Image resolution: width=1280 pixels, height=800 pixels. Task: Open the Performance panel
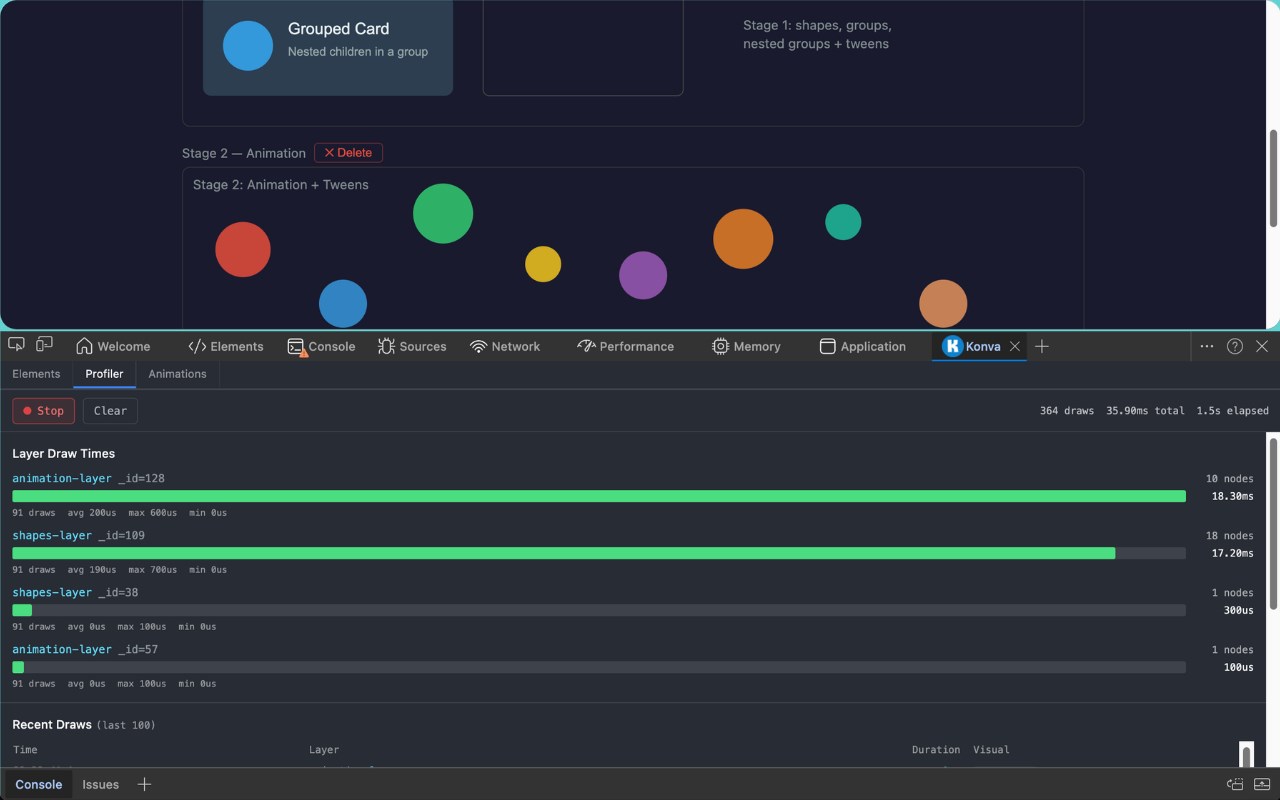tap(626, 346)
